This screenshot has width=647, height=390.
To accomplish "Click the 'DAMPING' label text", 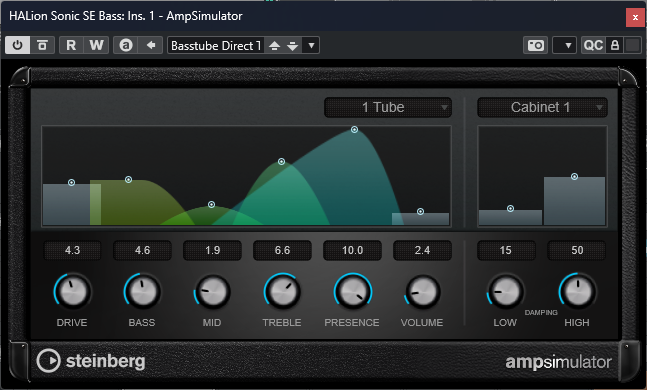I will coord(541,312).
